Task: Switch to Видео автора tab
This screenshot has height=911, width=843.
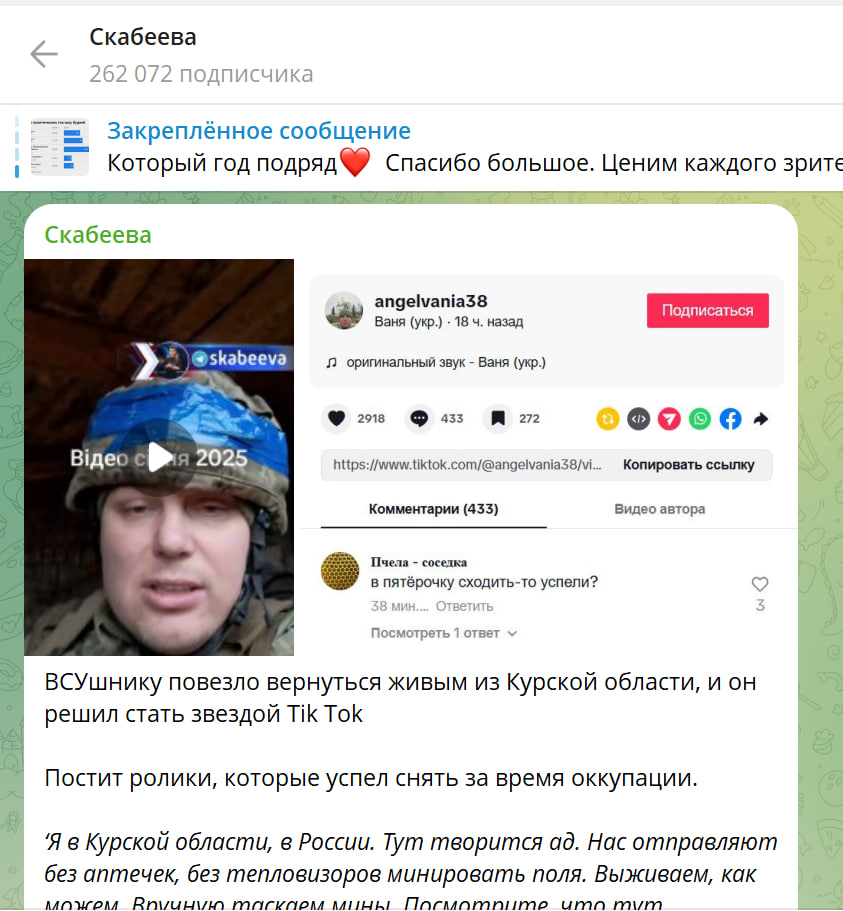Action: [x=659, y=509]
